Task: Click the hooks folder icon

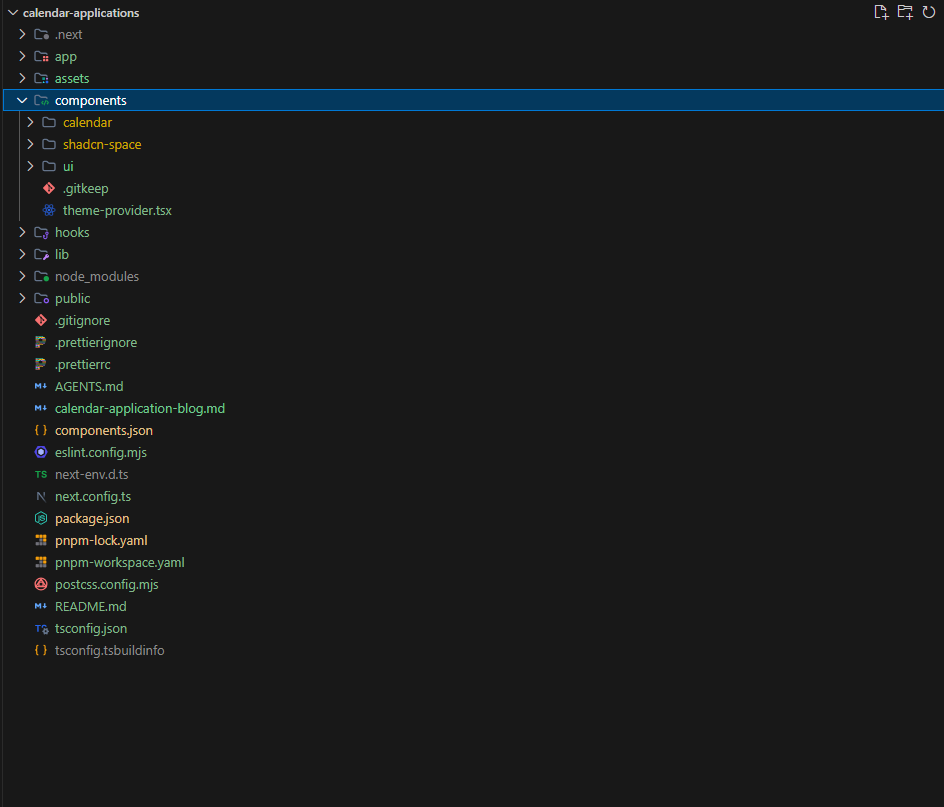Action: pyautogui.click(x=42, y=232)
